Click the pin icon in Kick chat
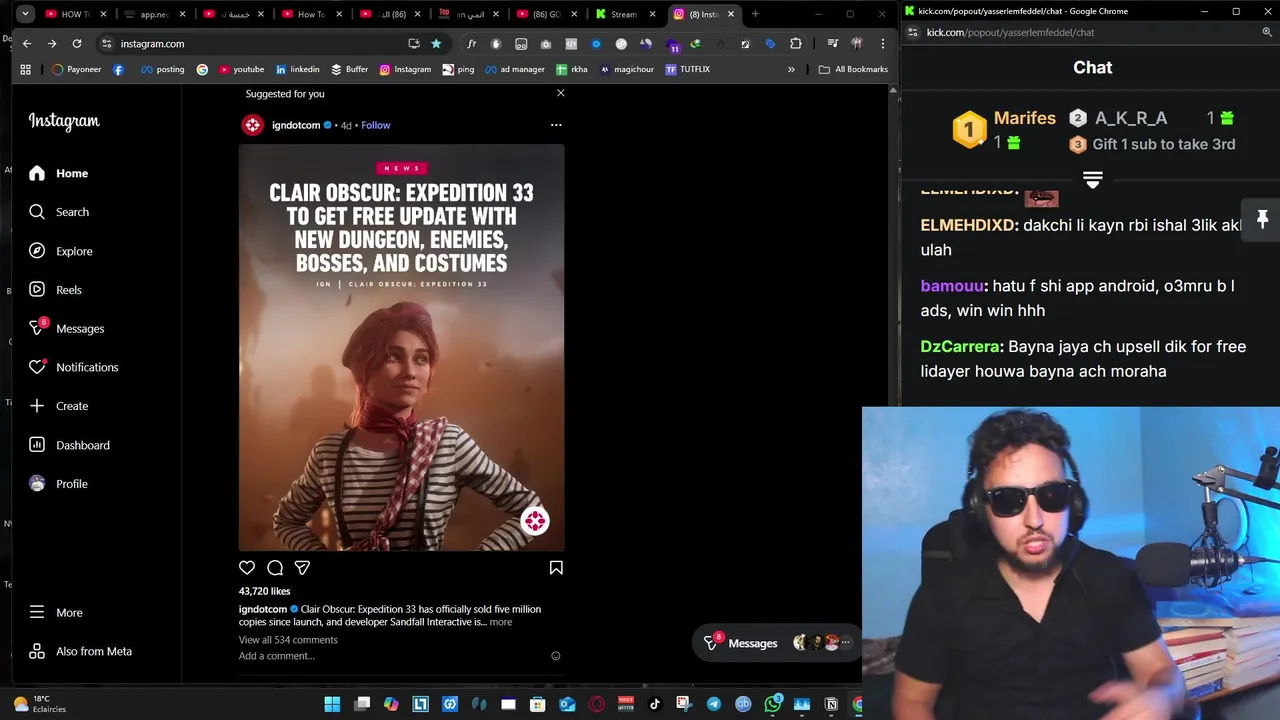1280x720 pixels. (x=1262, y=220)
